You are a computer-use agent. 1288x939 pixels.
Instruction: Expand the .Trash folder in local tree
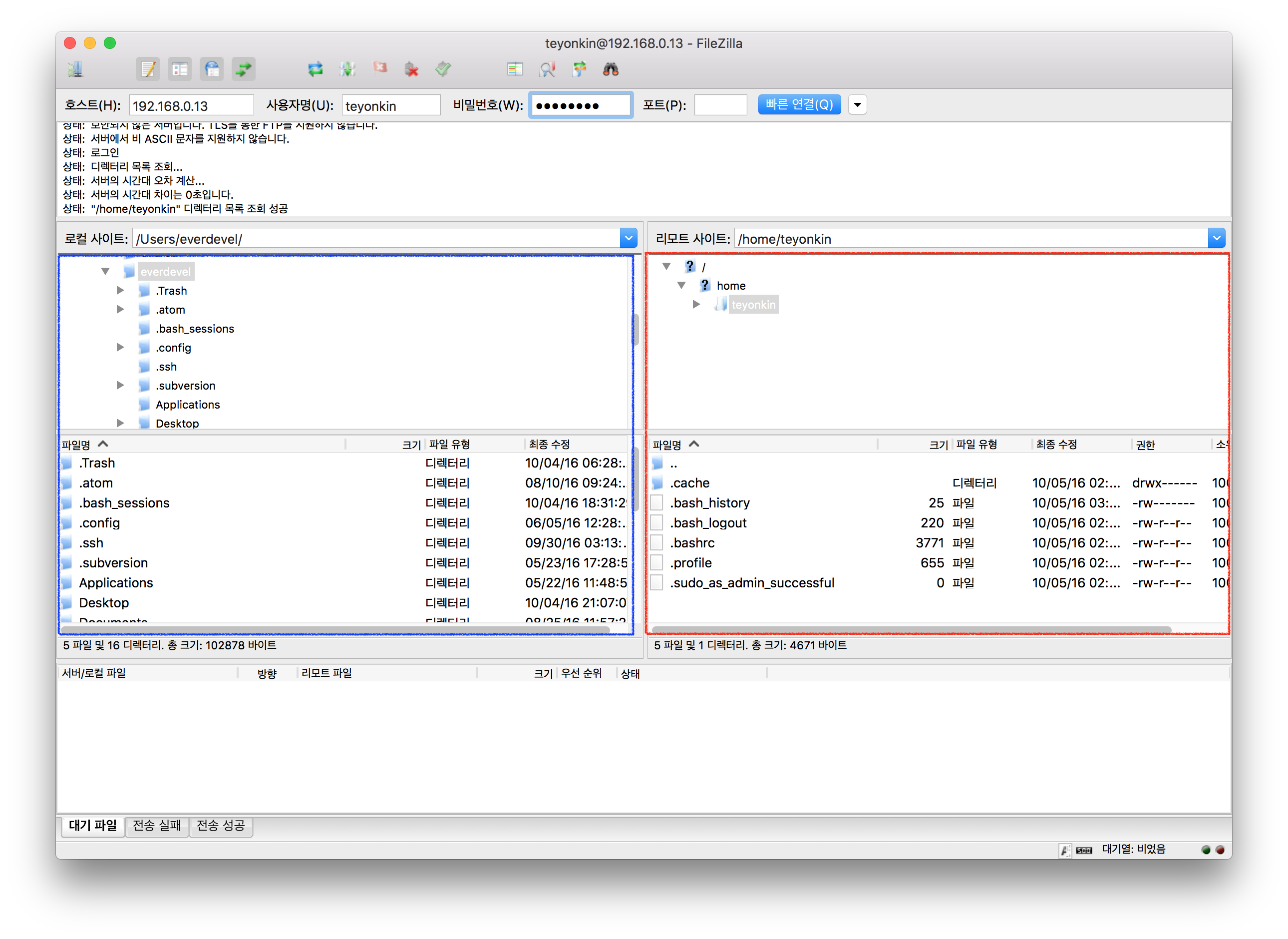tap(120, 290)
